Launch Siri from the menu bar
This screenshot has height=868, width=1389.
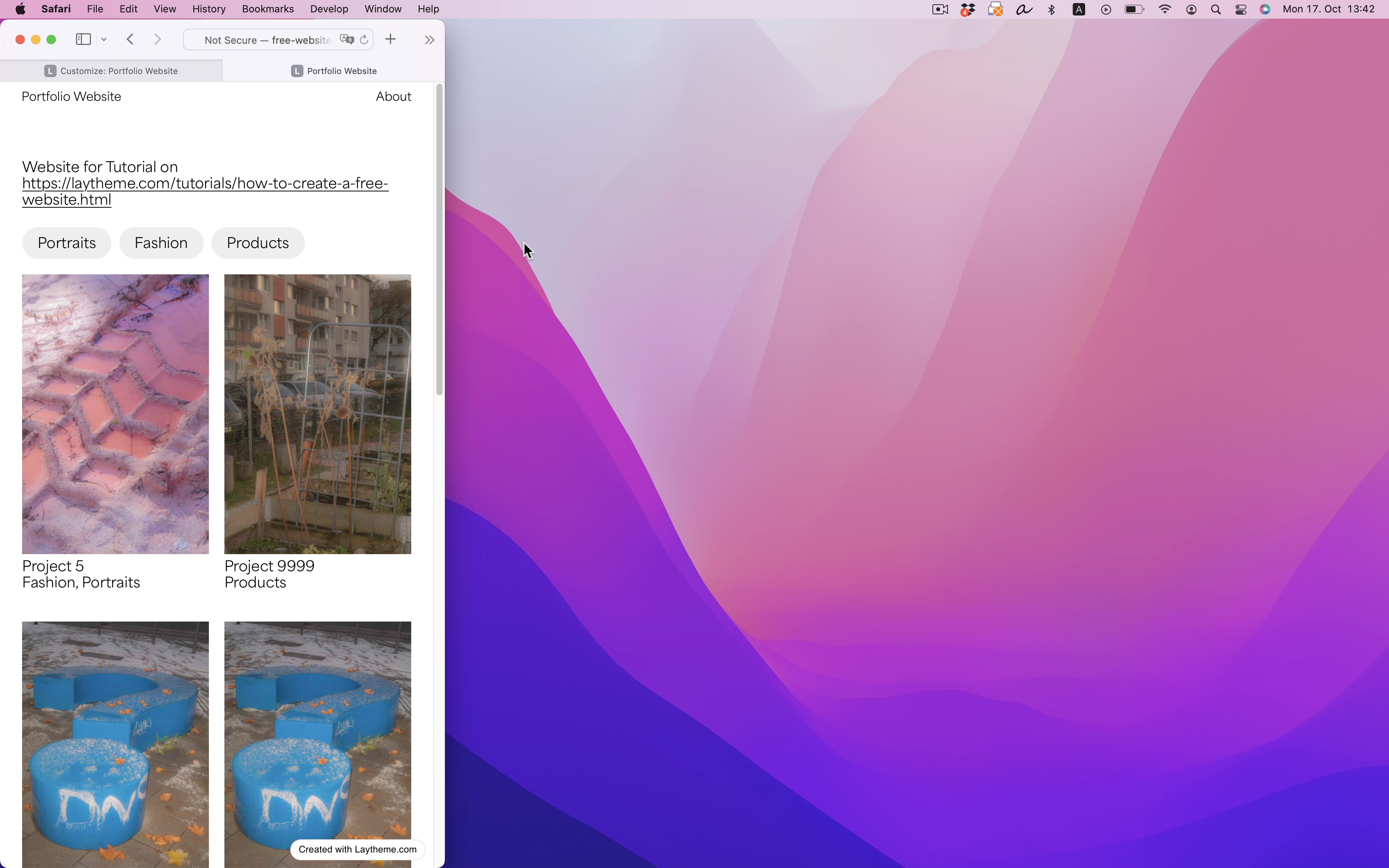[1265, 9]
